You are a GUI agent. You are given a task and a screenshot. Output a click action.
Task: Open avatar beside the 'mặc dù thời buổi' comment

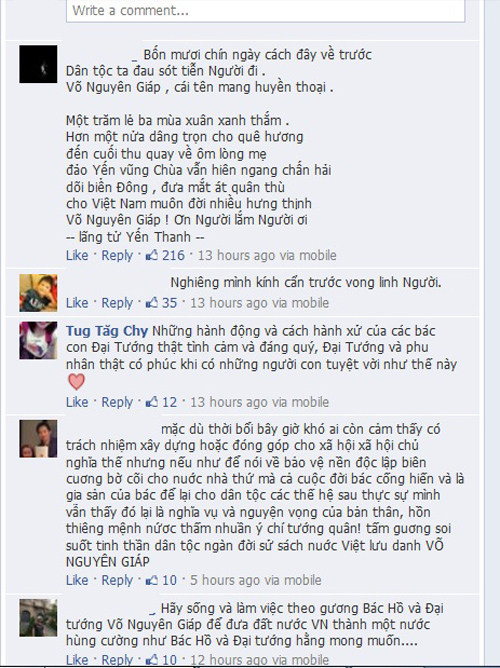[38, 438]
